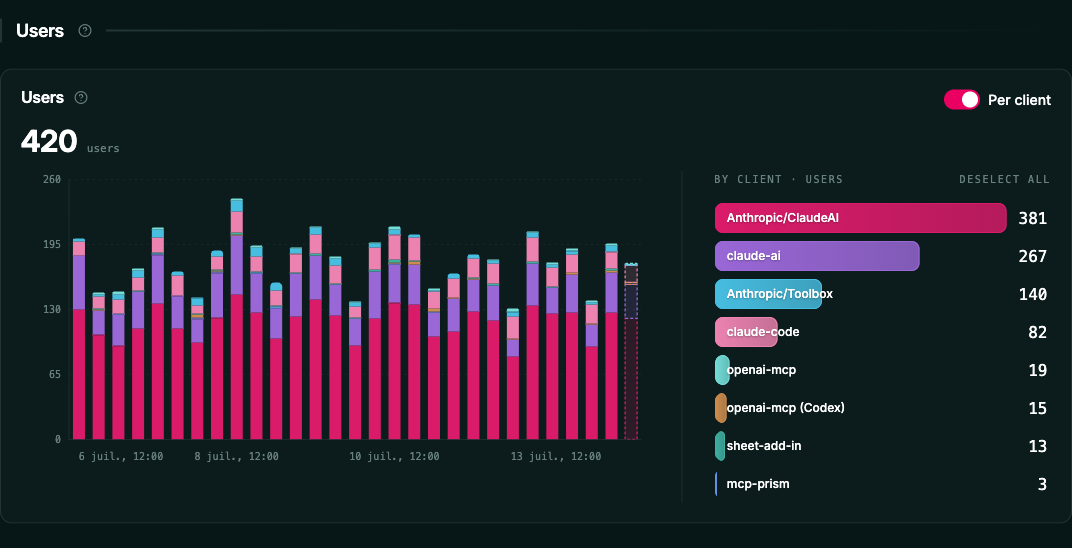The image size is (1072, 548).
Task: Click the 8 juil., 12:00 axis label
Action: pos(237,456)
